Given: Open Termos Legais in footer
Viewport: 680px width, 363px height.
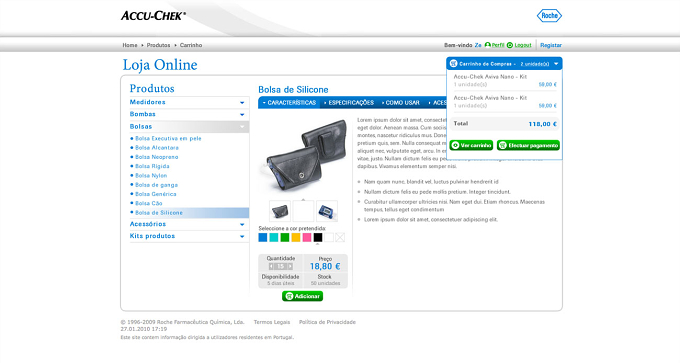Looking at the screenshot, I should (x=272, y=322).
